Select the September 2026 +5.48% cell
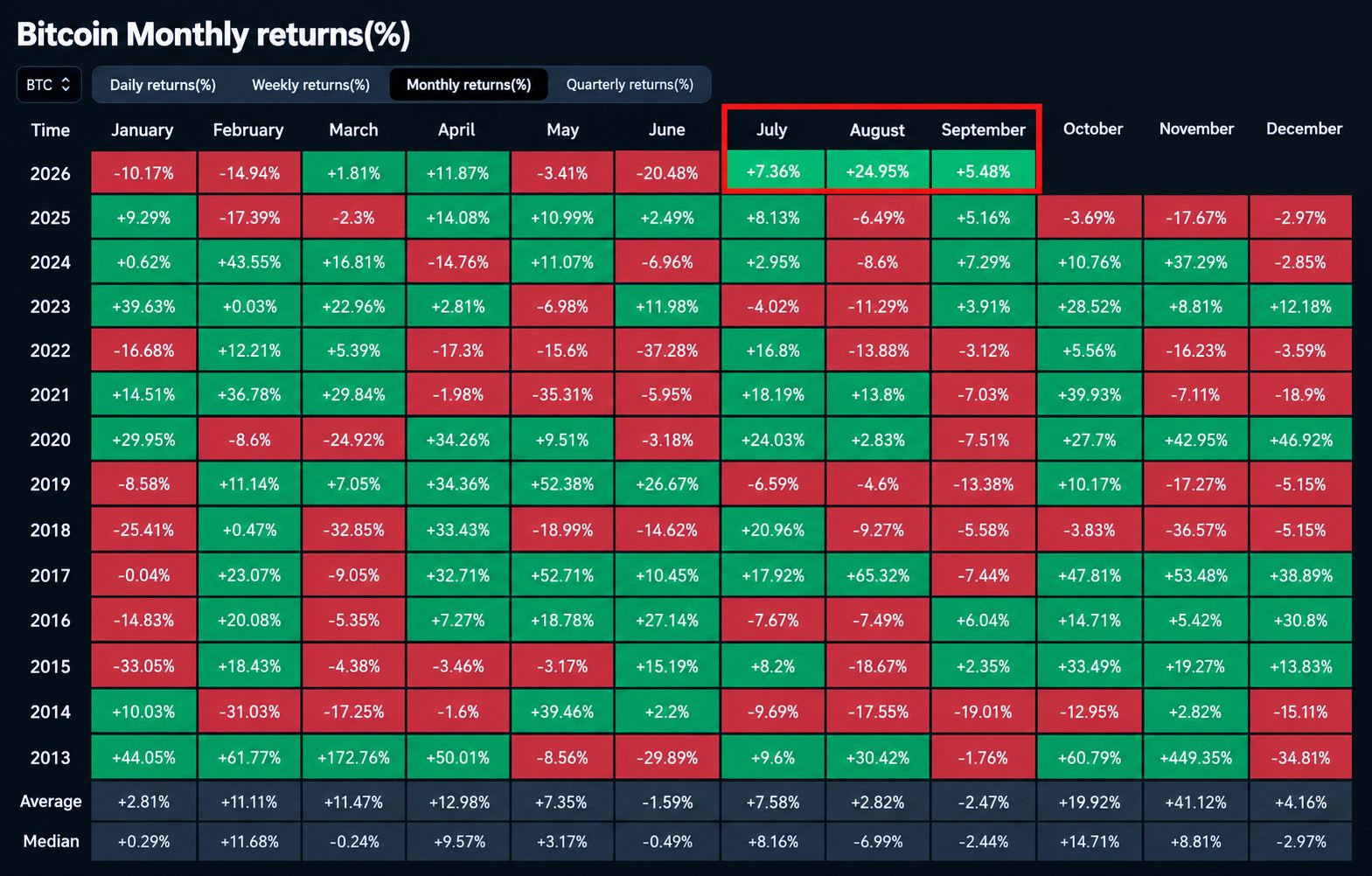Screen dimensions: 1372x876 (x=983, y=171)
